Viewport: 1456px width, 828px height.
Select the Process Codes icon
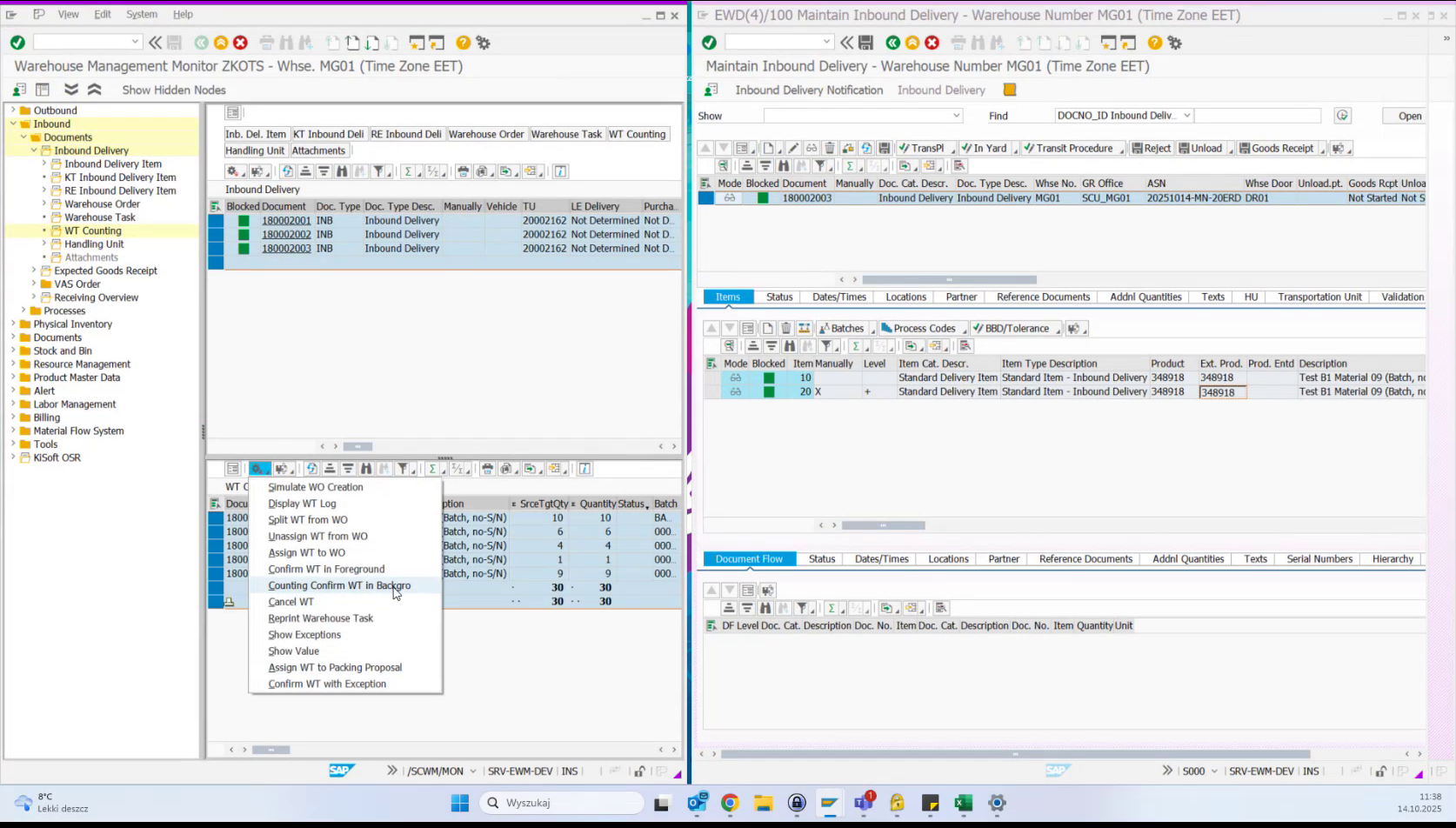click(x=920, y=328)
